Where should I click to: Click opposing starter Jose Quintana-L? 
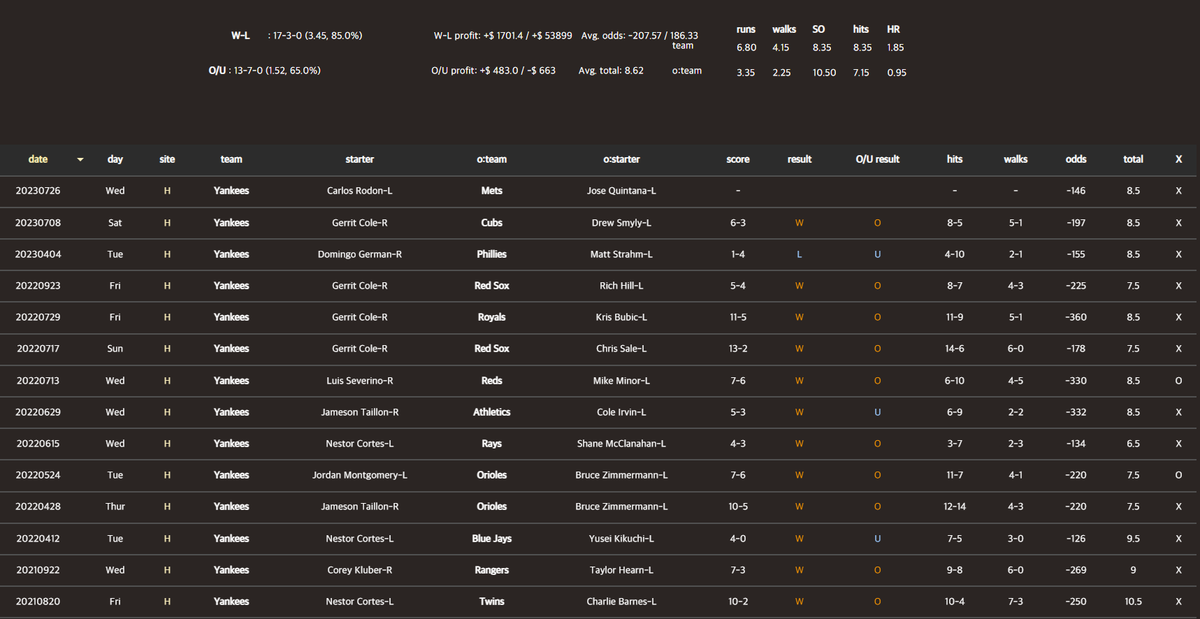621,190
